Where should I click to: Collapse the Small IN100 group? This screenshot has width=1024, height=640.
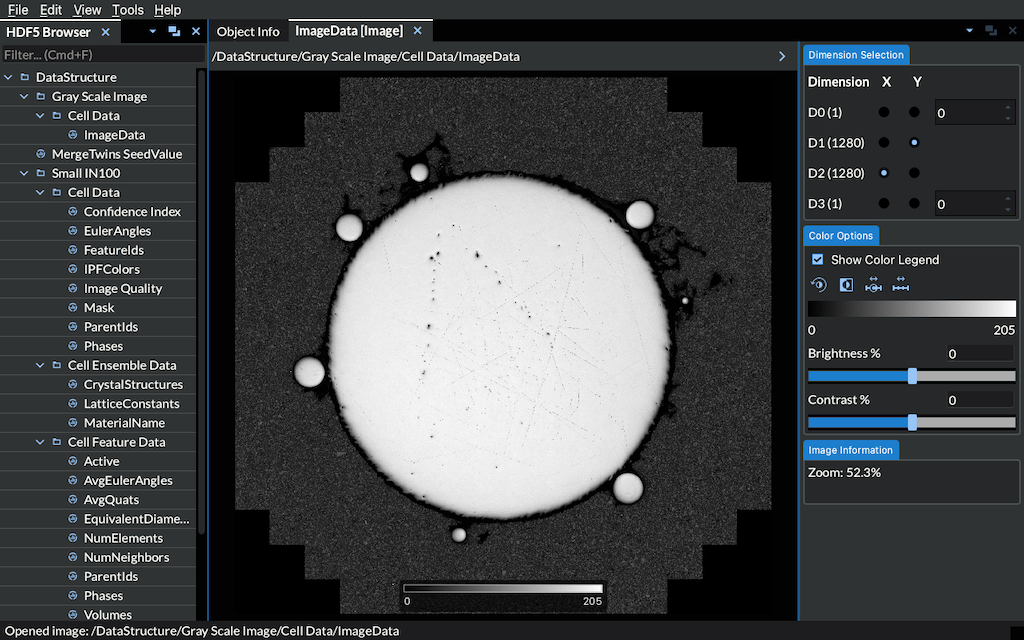(25, 173)
